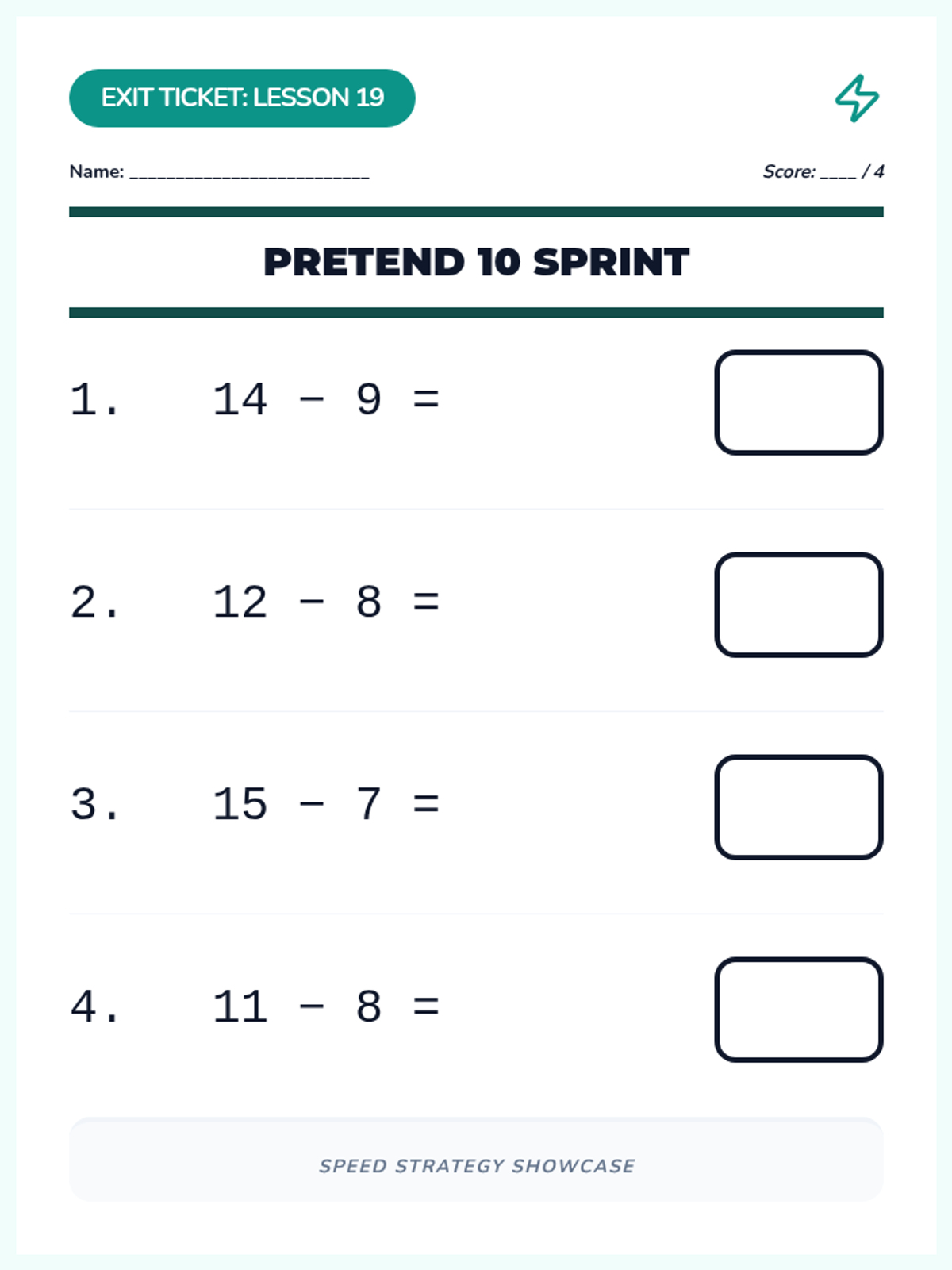
Task: Click problem number 4 label
Action: coord(94,1006)
